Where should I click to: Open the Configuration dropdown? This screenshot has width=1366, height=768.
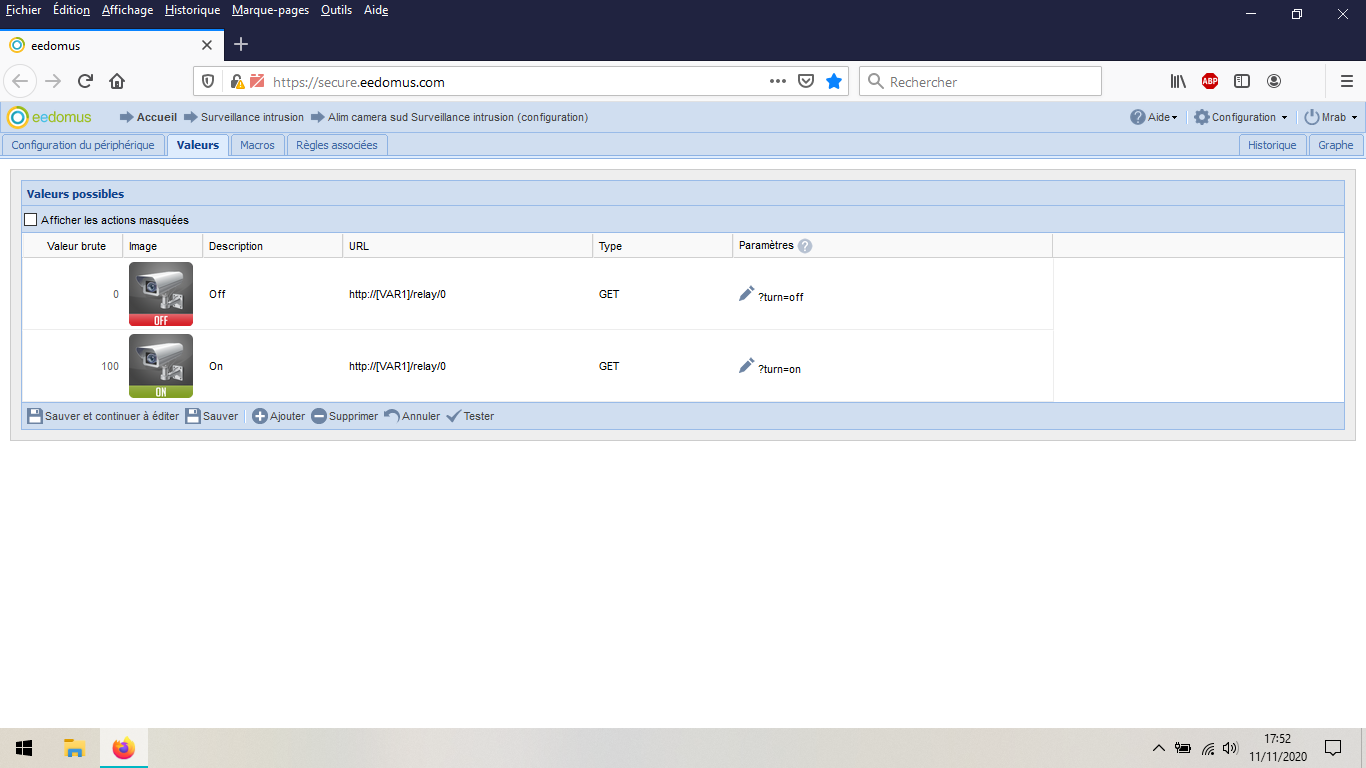(1241, 117)
